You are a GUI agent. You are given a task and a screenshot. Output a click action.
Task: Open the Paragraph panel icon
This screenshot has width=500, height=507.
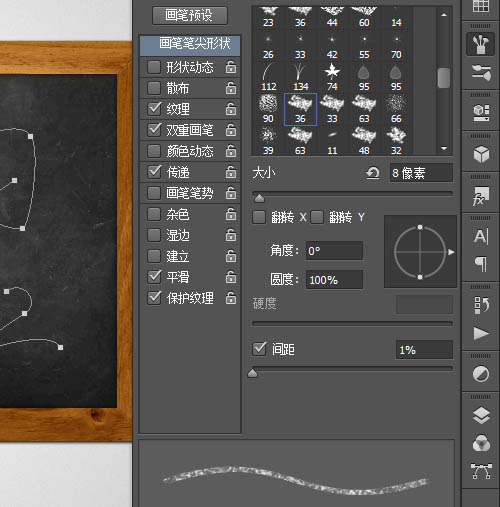[481, 264]
